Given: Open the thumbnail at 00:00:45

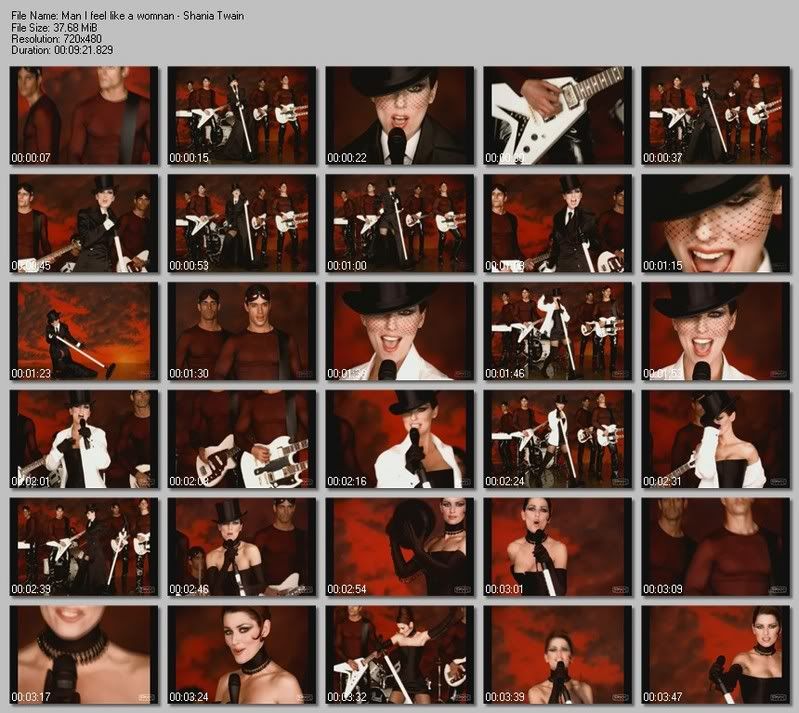Looking at the screenshot, I should point(84,224).
